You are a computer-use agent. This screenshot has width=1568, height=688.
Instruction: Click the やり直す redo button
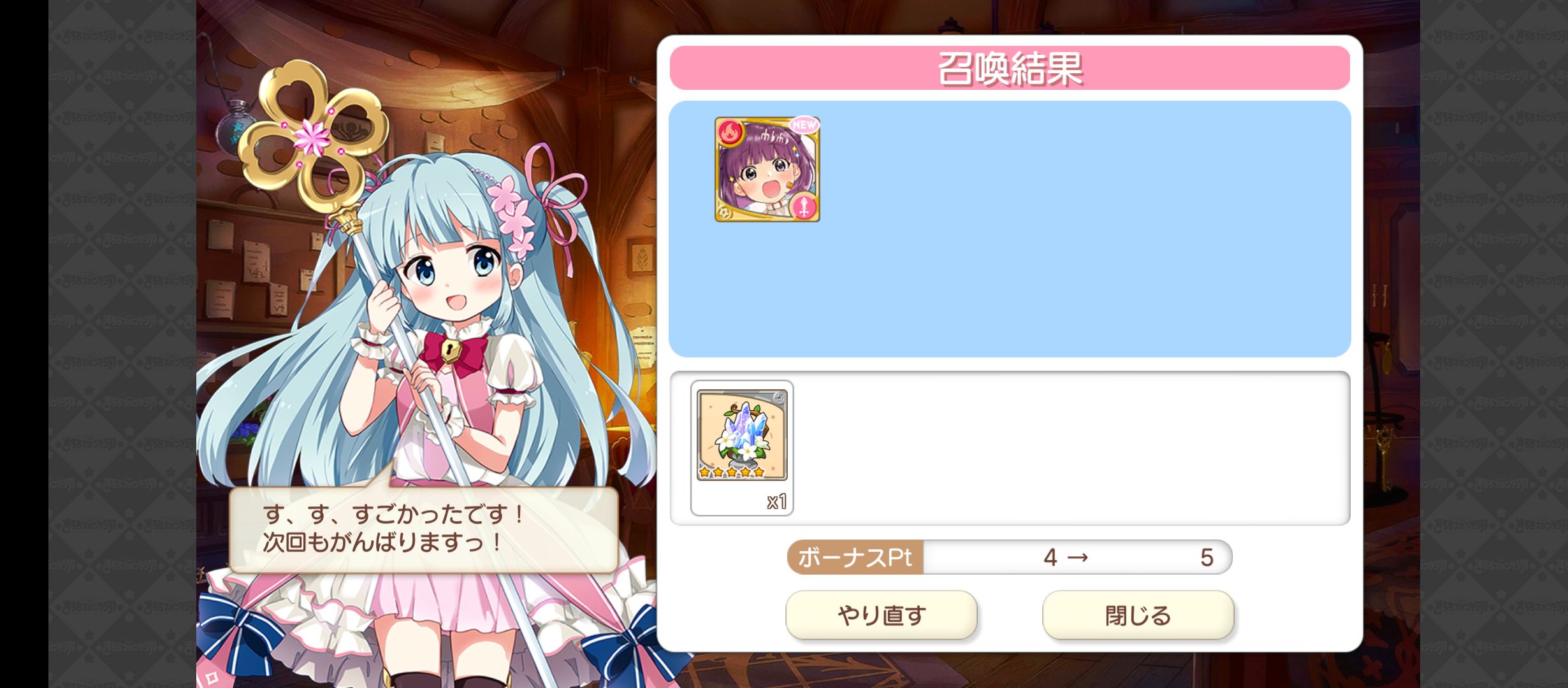[882, 615]
